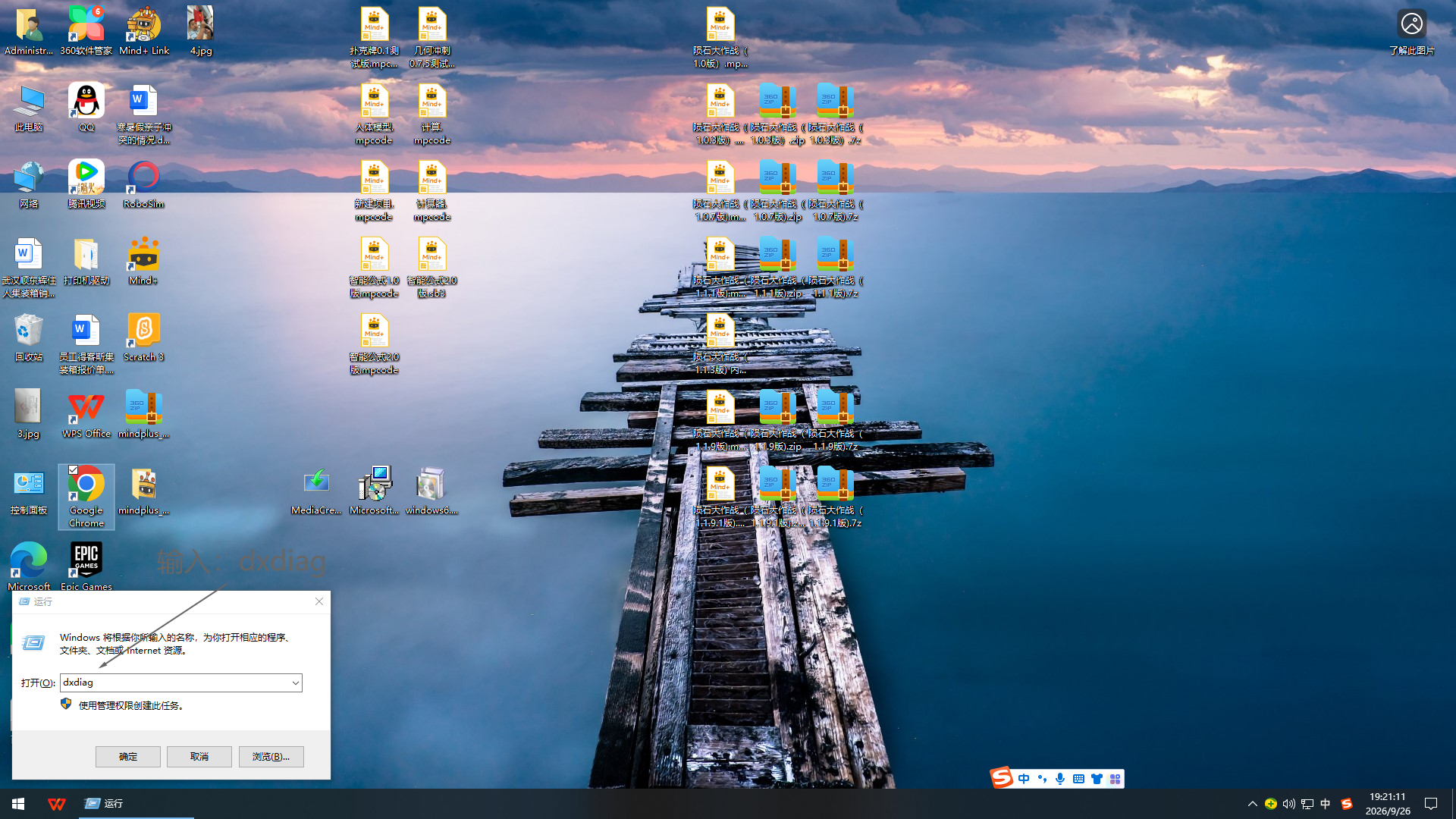The image size is (1456, 819).
Task: Expand the Run dialog command history dropdown
Action: (x=296, y=683)
